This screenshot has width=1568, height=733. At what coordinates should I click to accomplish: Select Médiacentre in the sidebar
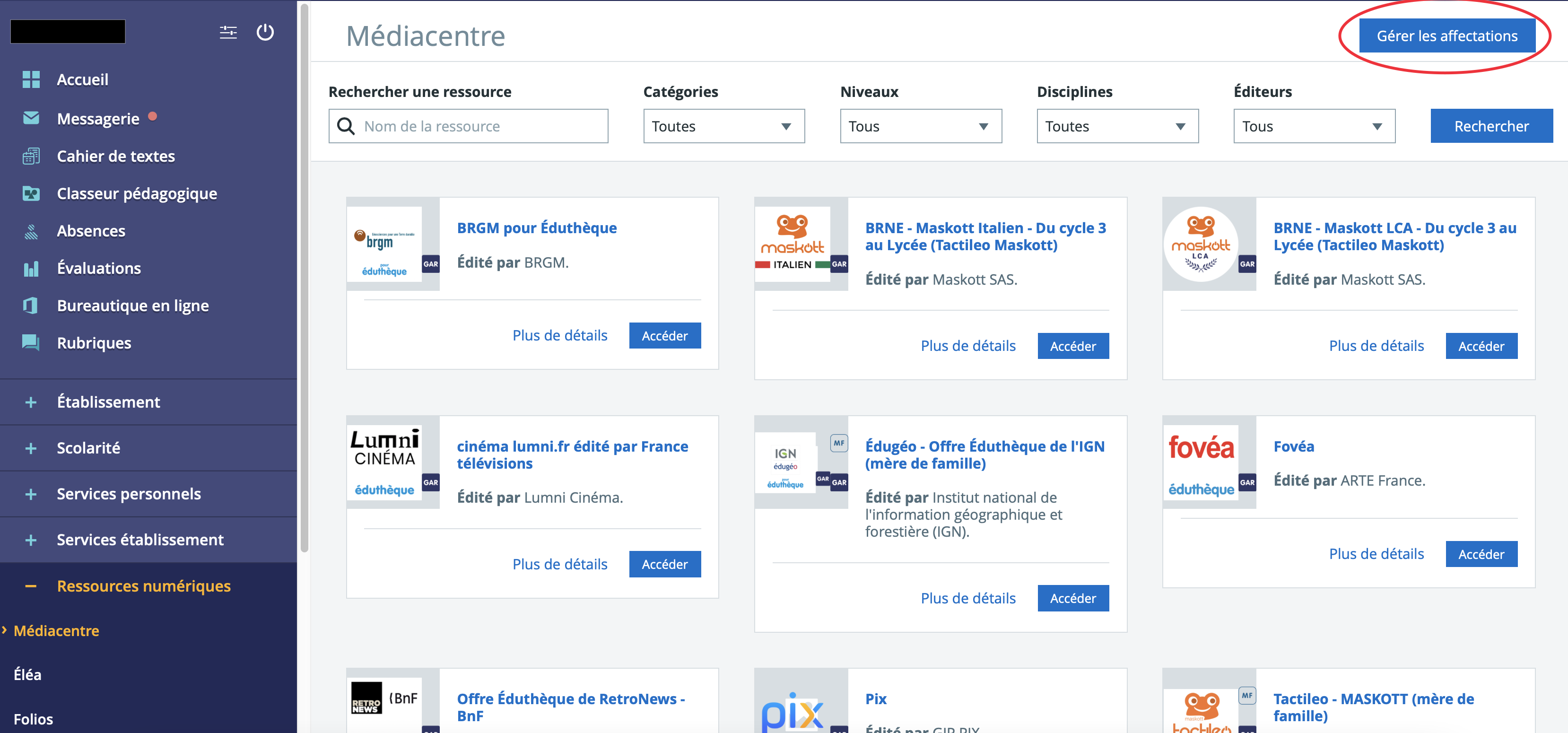56,631
